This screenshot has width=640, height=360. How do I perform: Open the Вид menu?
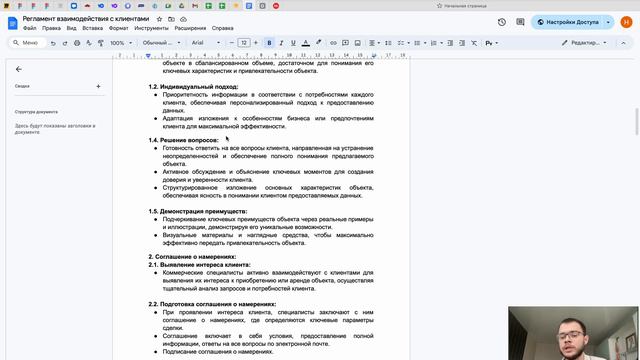(71, 28)
